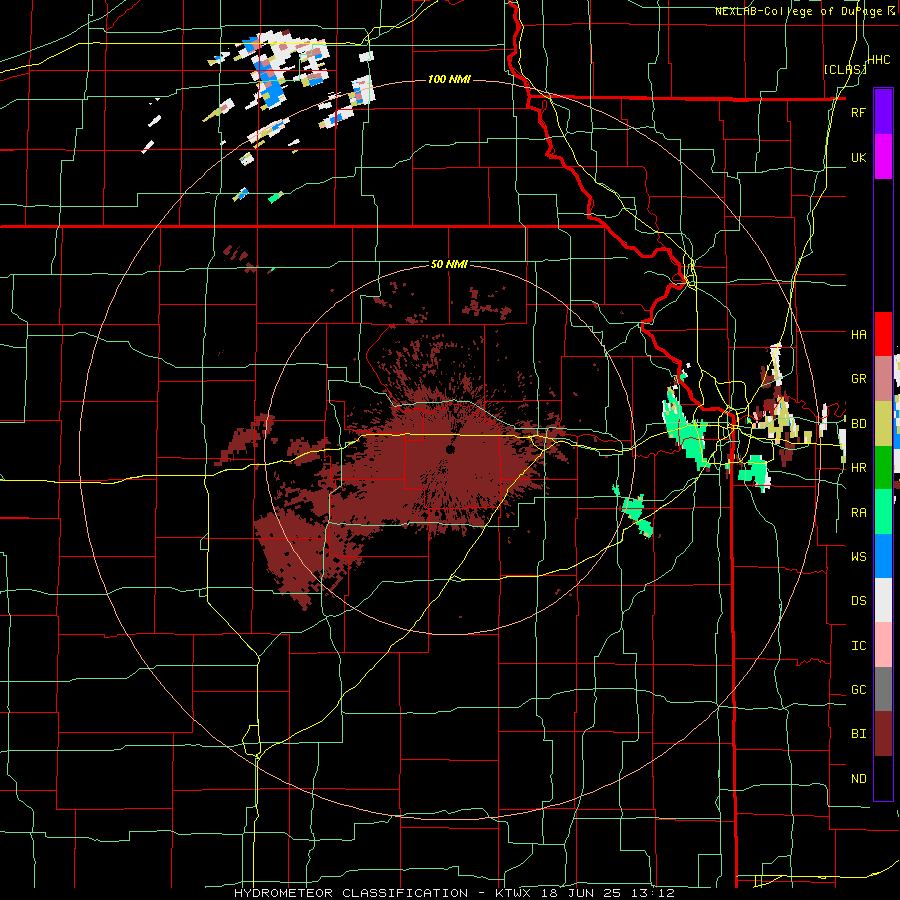Click the RA light green legend swatch

(x=883, y=512)
